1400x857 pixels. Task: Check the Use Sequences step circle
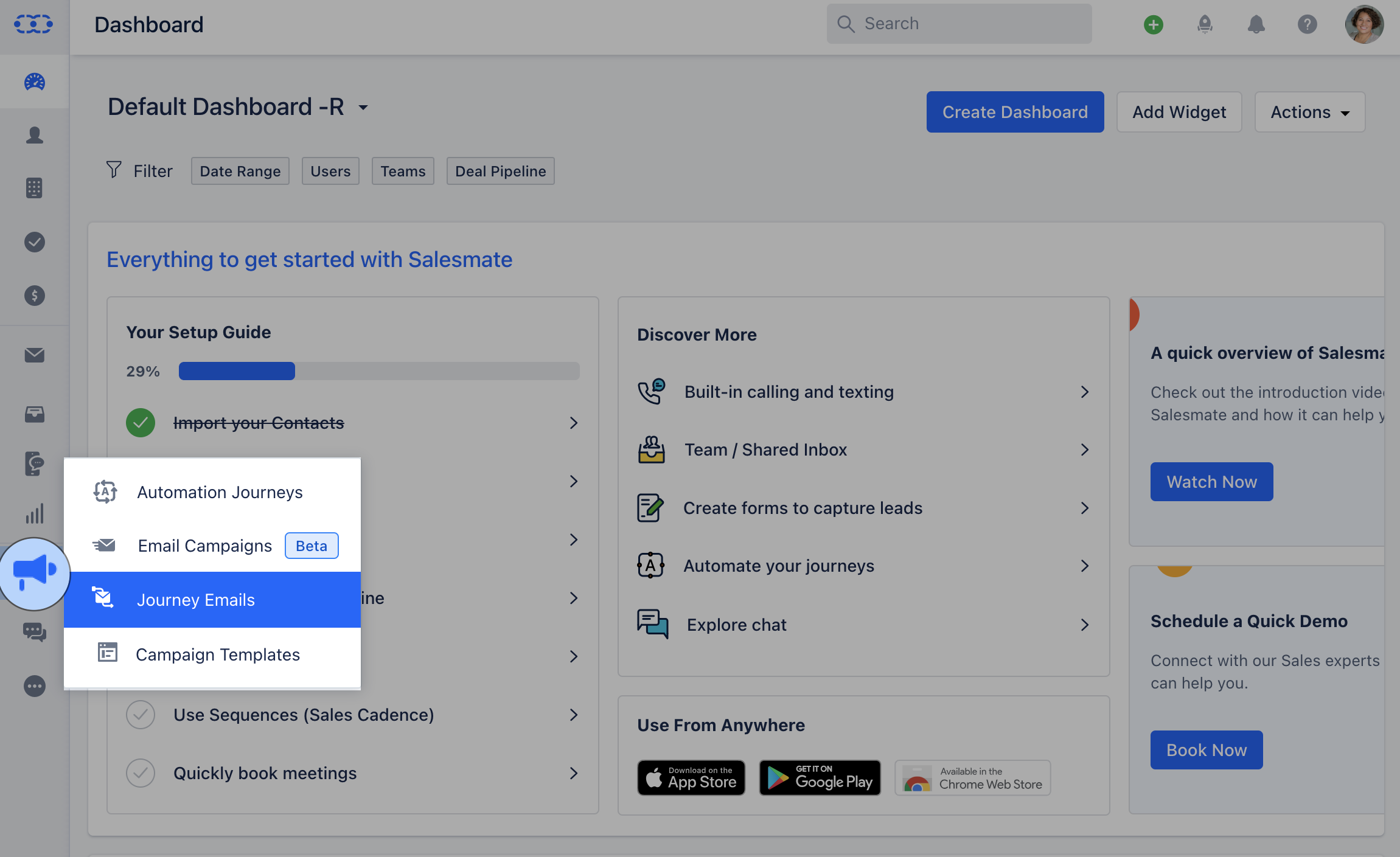(x=141, y=715)
